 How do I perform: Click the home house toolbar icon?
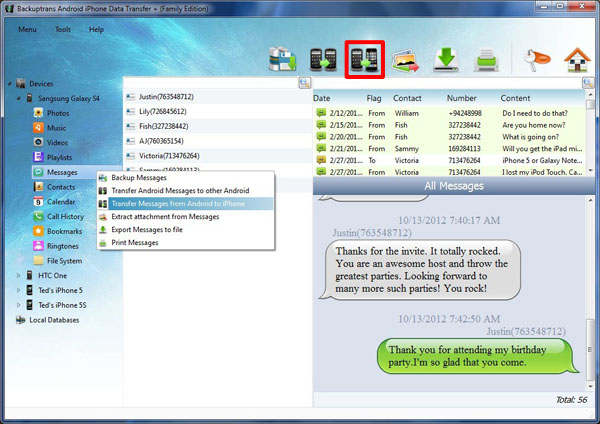(x=577, y=60)
